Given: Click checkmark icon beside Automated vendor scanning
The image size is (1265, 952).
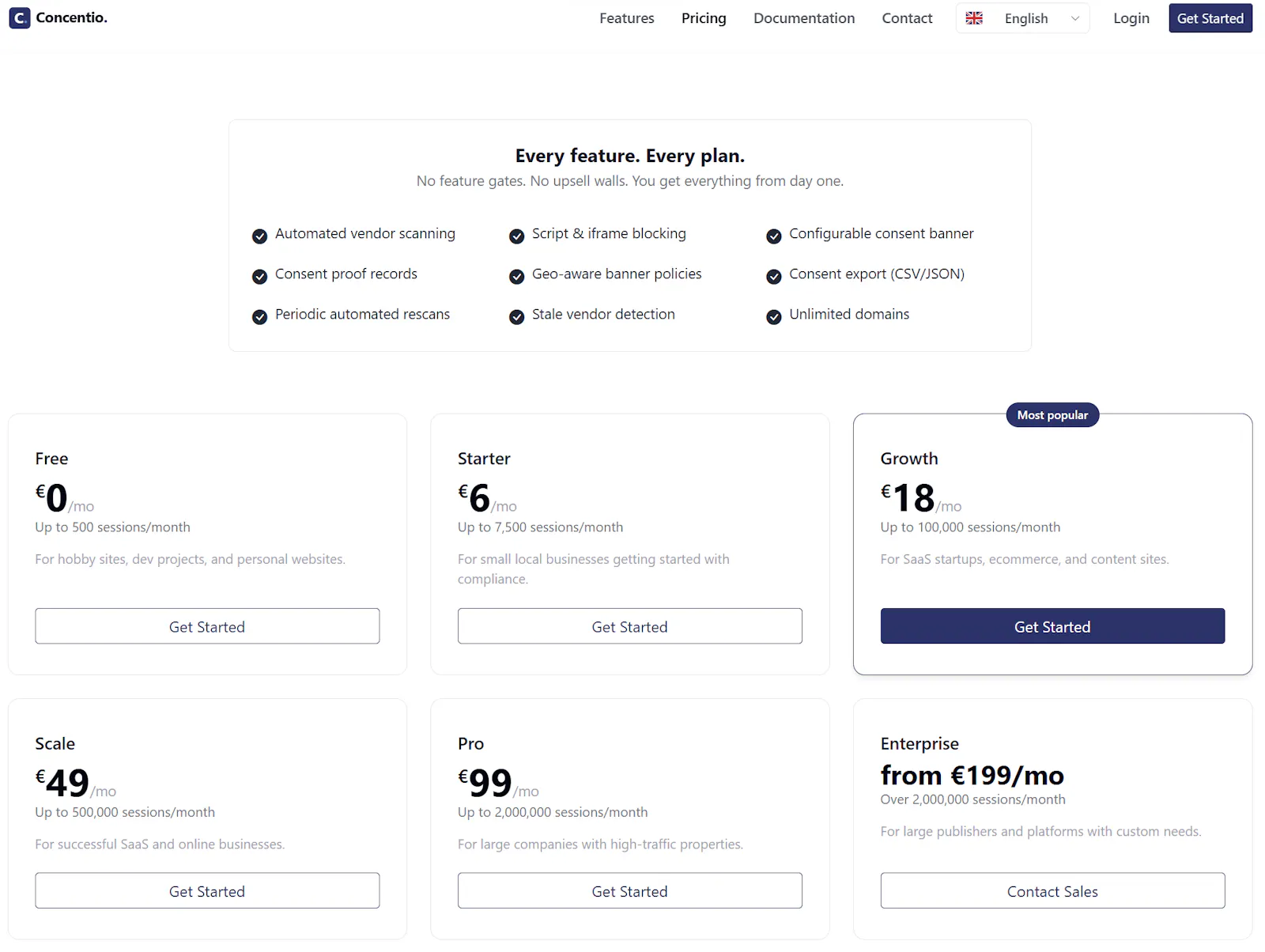Looking at the screenshot, I should click(259, 236).
